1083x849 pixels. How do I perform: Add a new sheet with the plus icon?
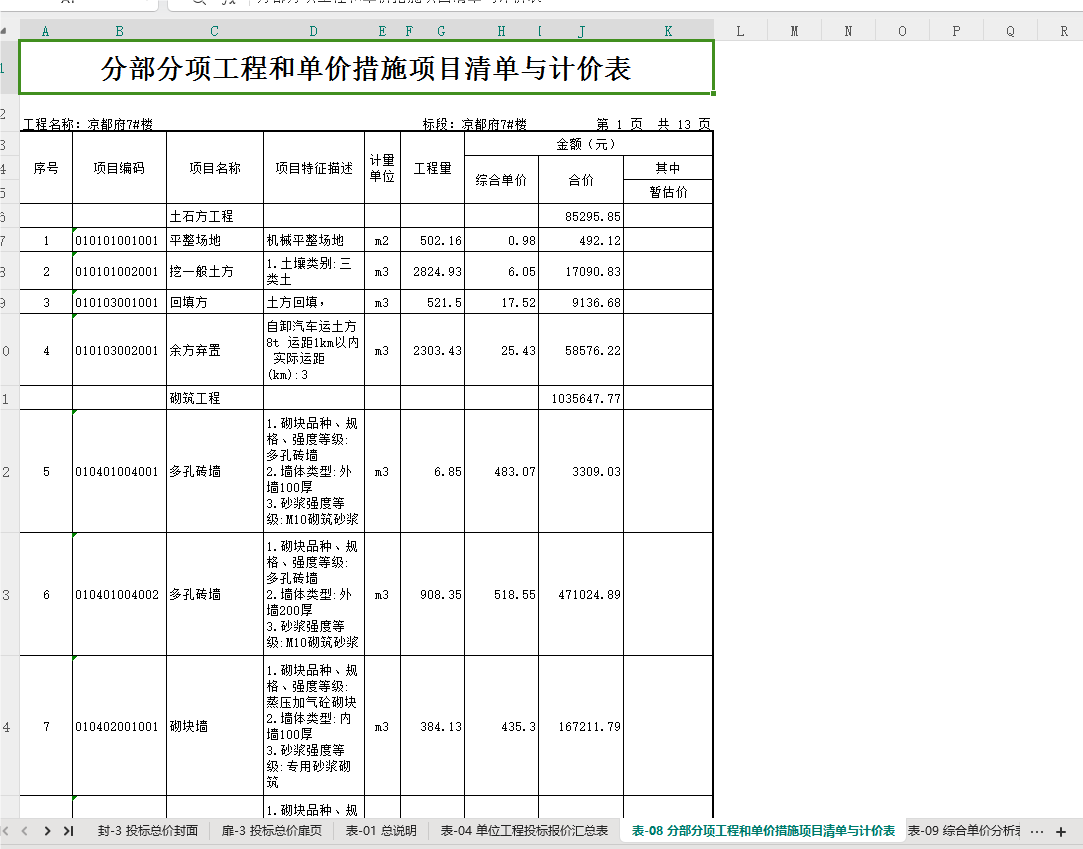[1061, 832]
